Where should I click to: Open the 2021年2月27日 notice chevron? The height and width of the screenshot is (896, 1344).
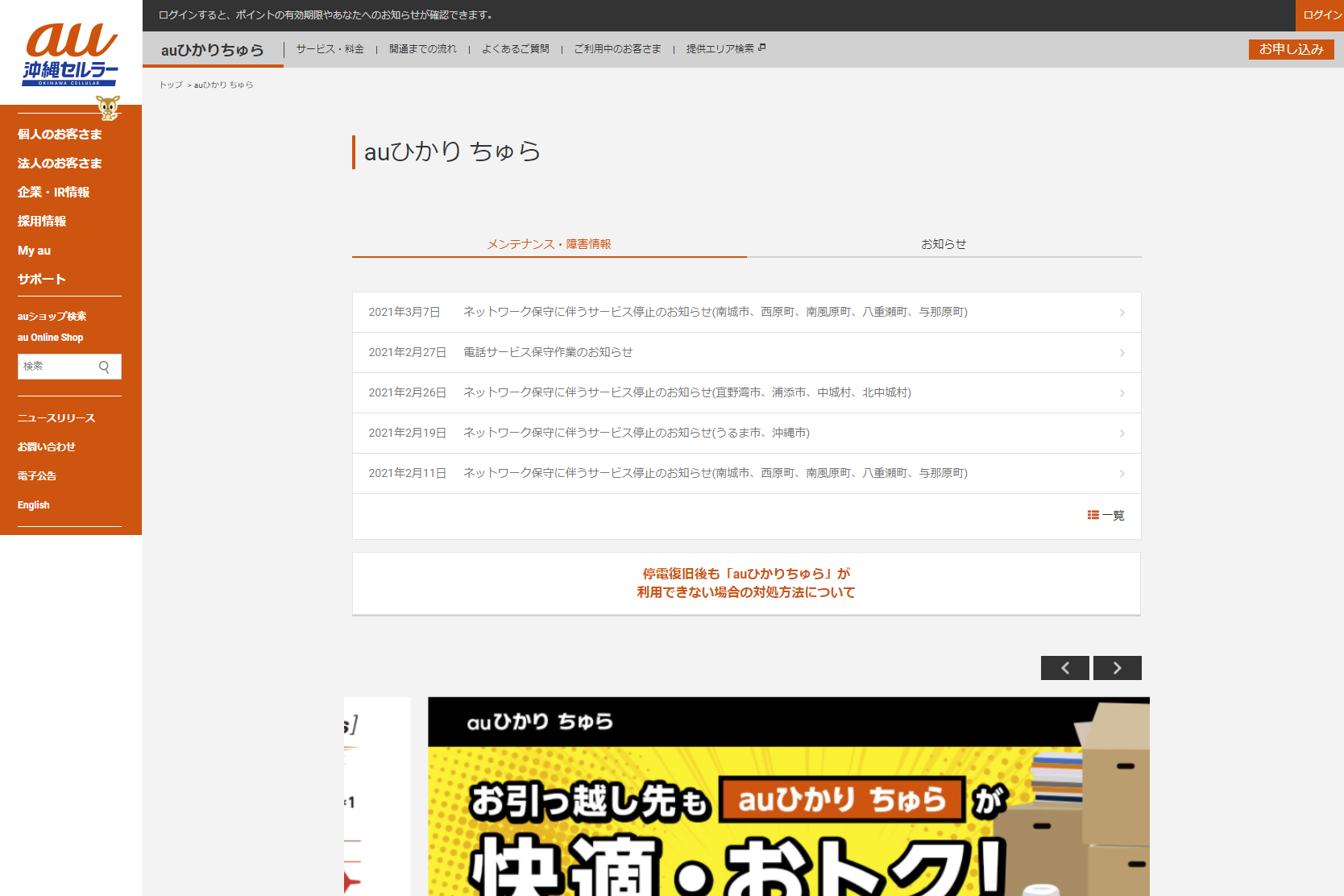click(x=1122, y=353)
